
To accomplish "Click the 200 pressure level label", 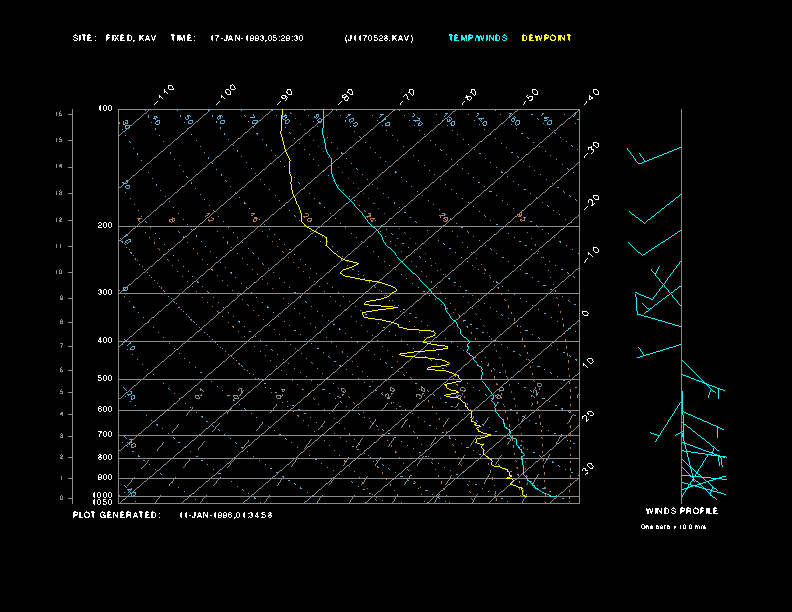I will coord(105,226).
